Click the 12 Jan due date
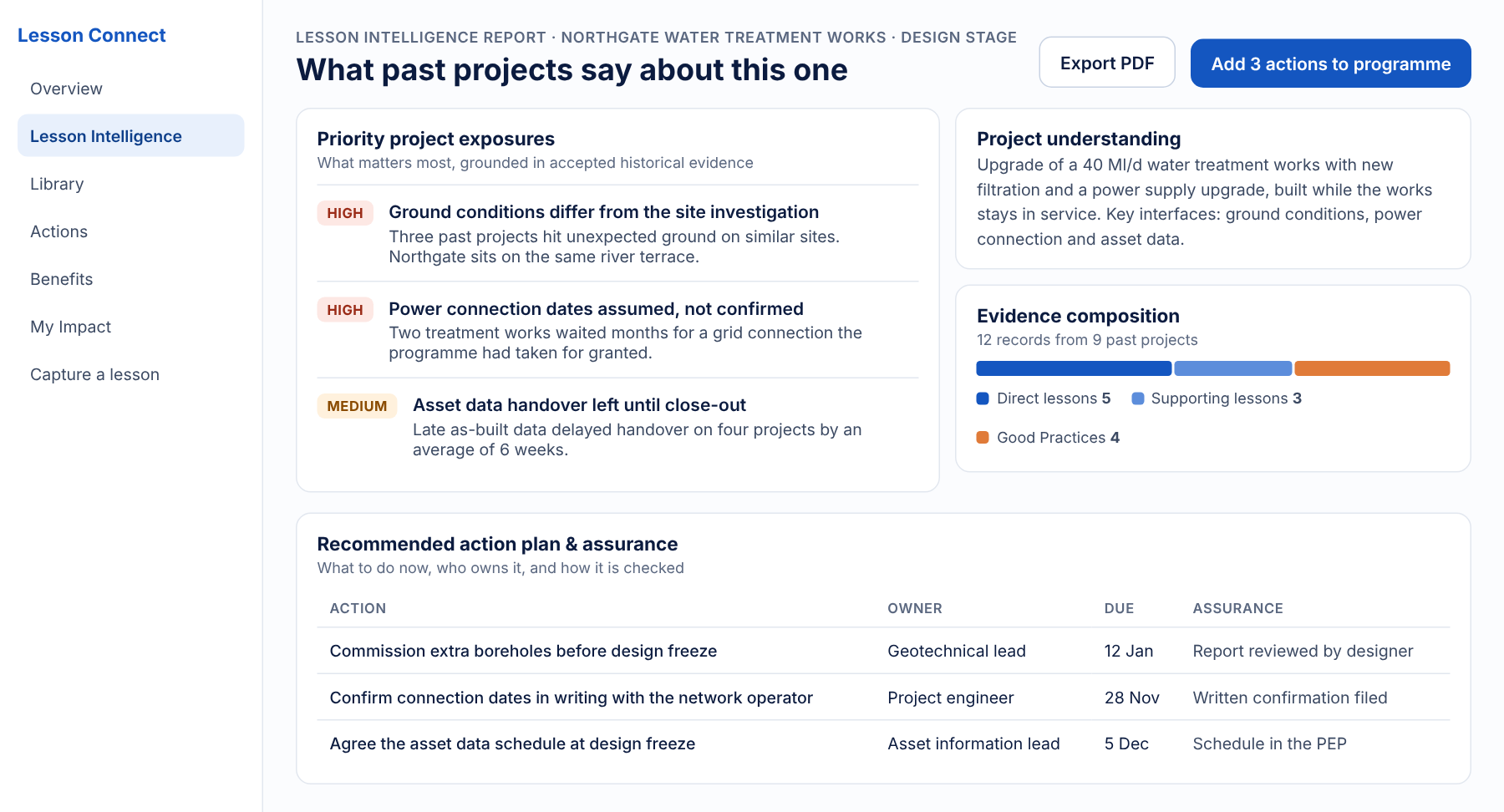 pos(1129,651)
